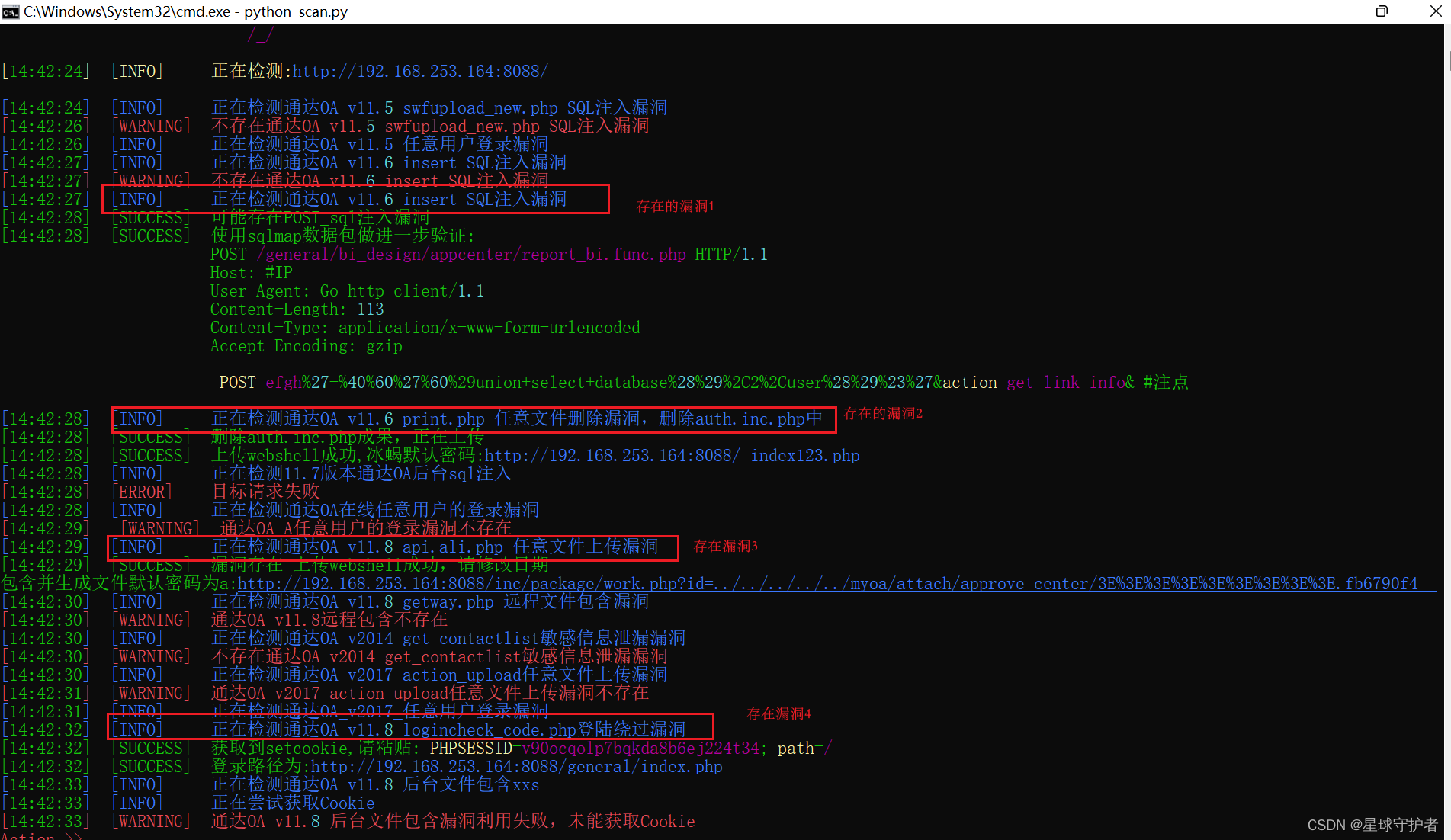Minimize the cmd.exe window

click(x=1329, y=11)
